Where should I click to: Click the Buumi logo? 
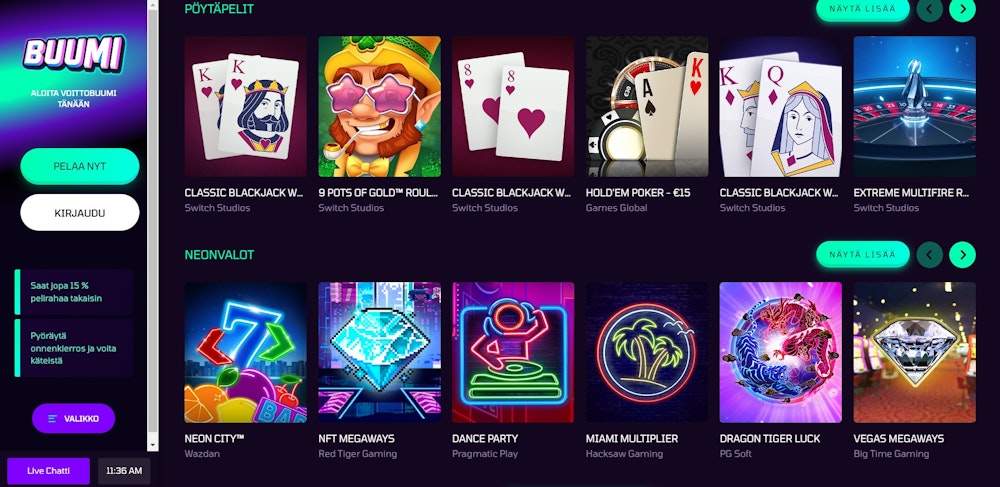pyautogui.click(x=73, y=54)
